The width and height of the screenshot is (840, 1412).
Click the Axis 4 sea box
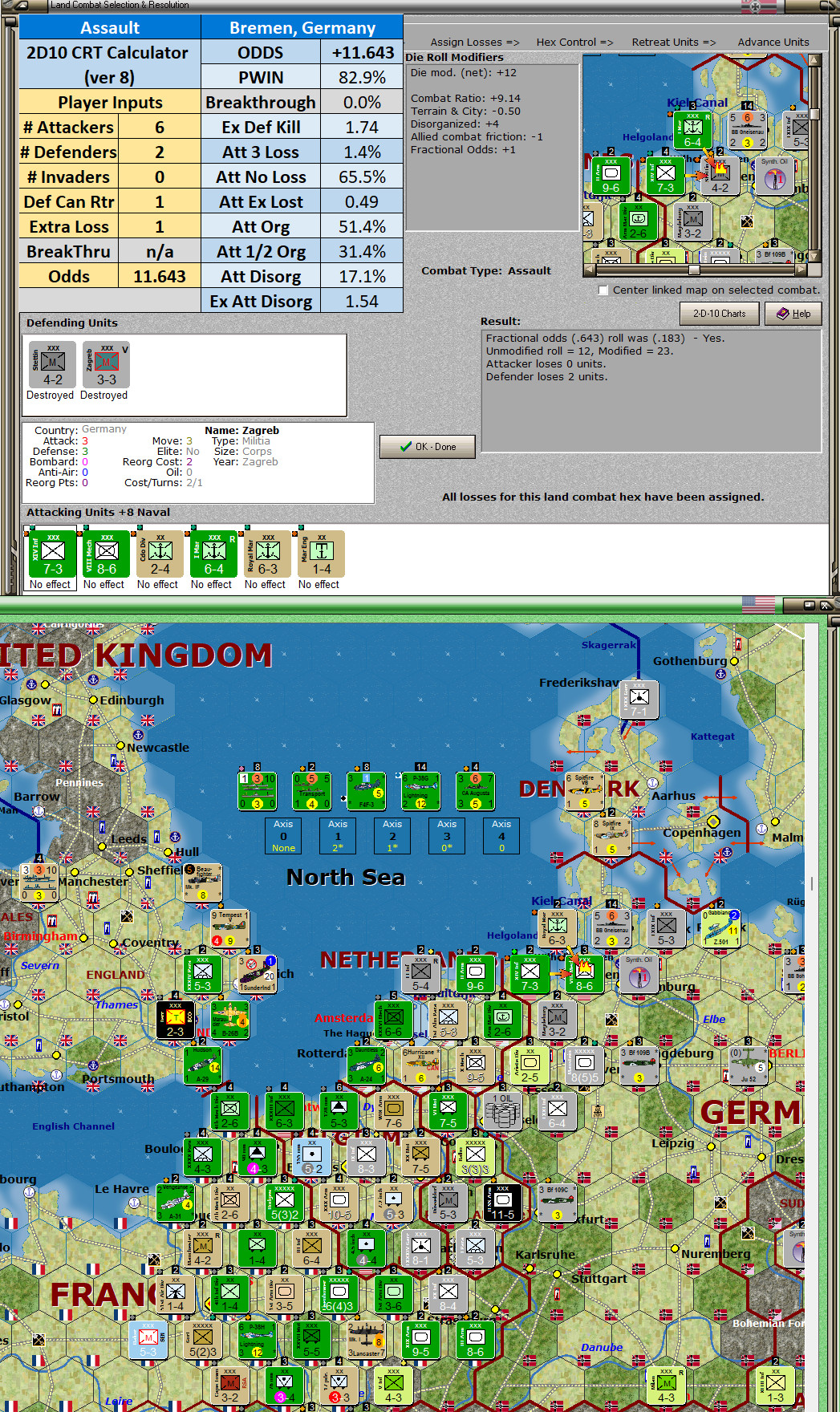coord(501,836)
